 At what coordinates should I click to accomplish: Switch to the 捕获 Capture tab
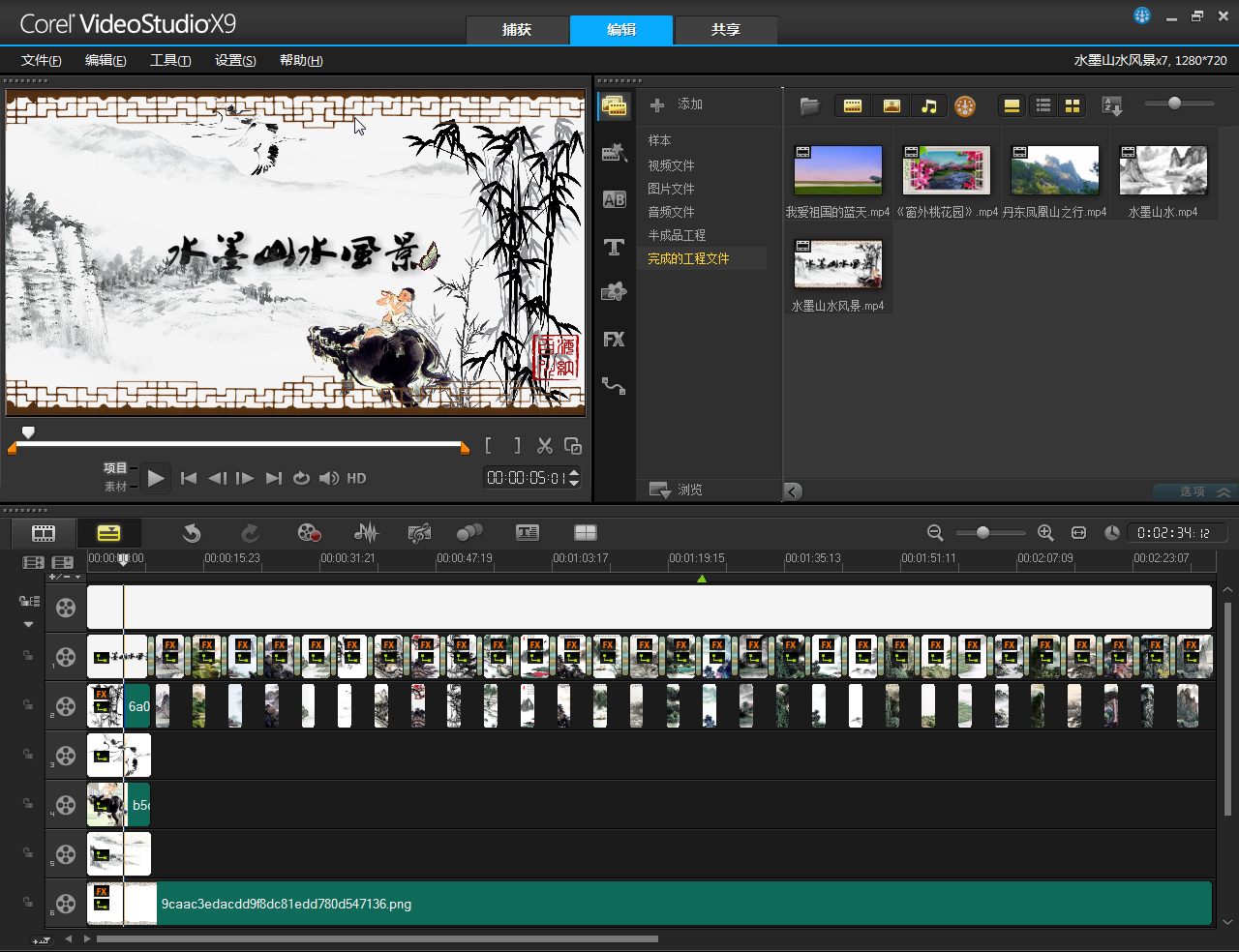517,30
